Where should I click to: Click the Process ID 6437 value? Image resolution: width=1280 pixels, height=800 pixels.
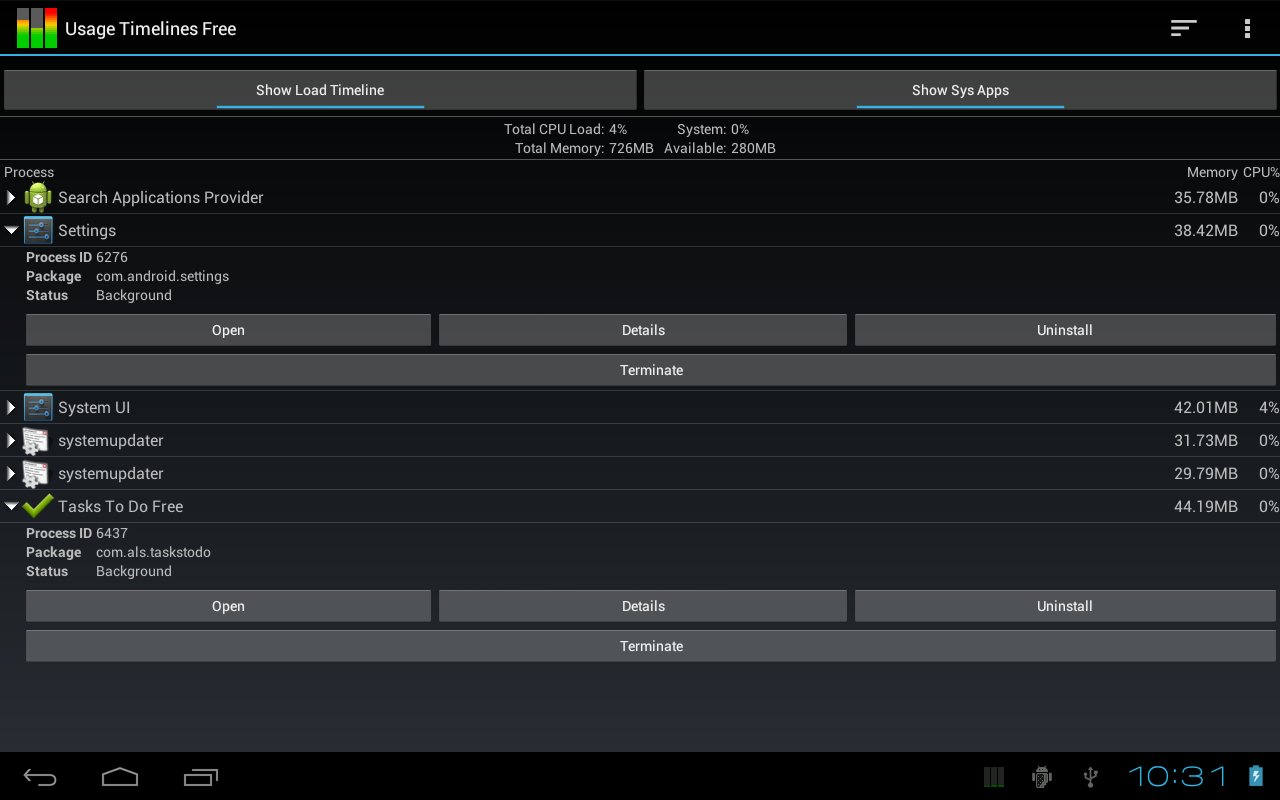pos(112,533)
